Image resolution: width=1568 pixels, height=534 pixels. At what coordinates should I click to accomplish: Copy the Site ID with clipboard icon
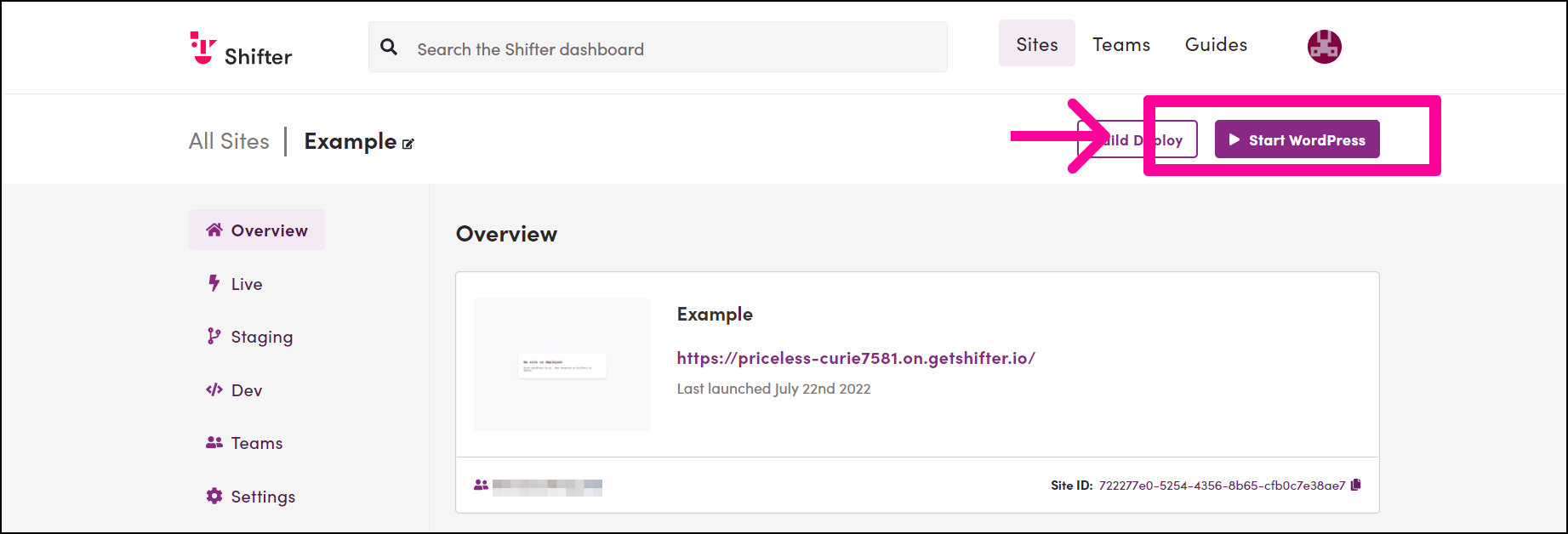click(1356, 485)
